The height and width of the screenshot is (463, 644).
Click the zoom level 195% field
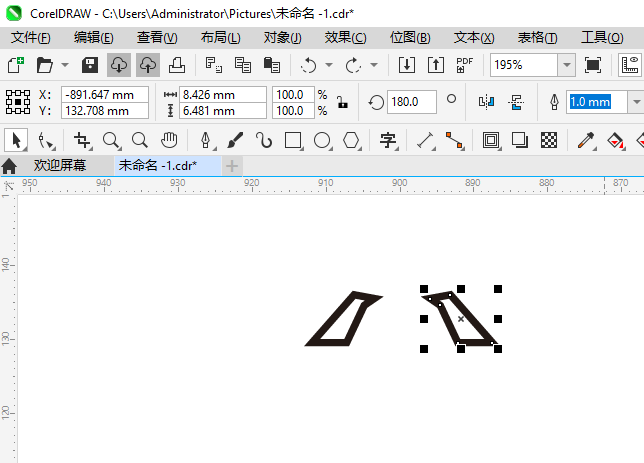pos(524,65)
